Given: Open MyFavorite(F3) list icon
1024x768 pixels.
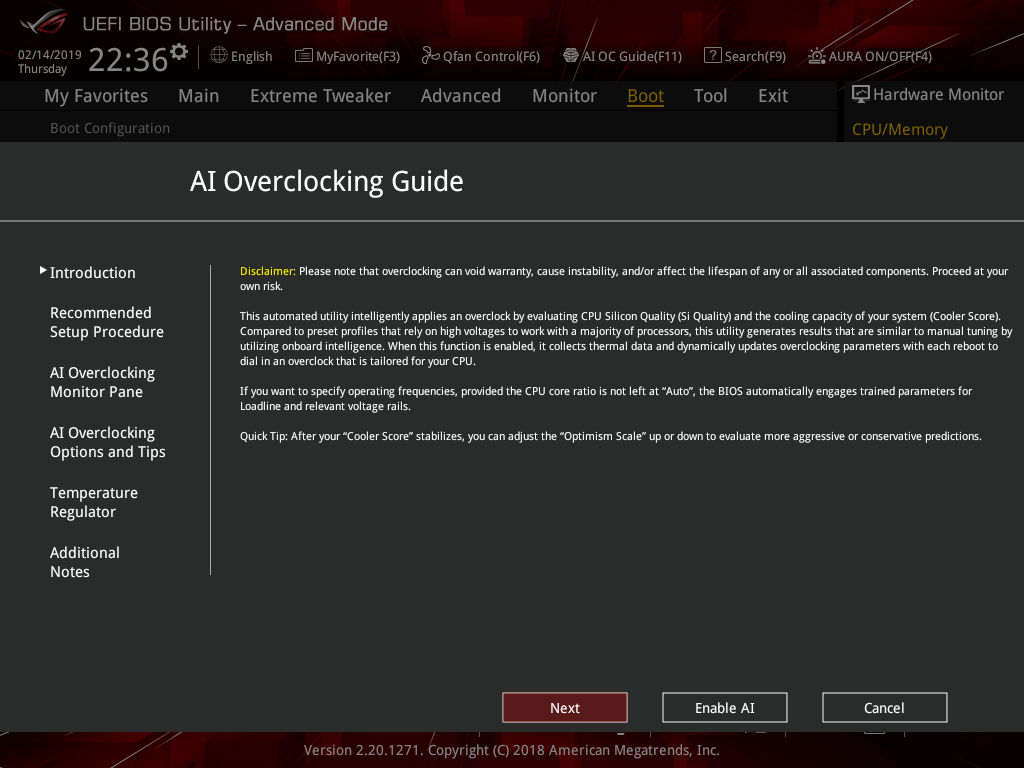Looking at the screenshot, I should pos(304,56).
